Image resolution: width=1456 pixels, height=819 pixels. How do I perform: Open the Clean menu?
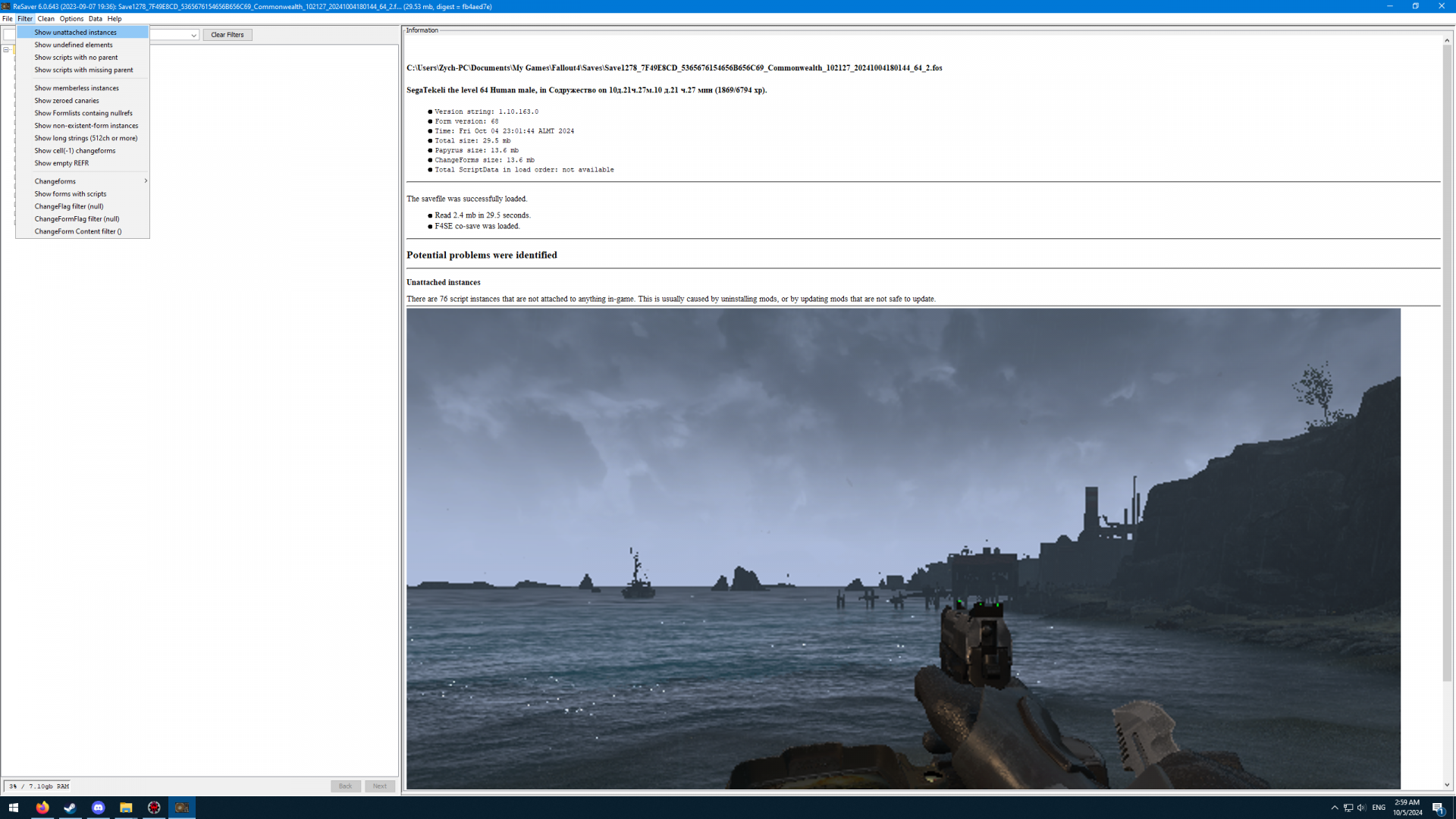click(x=45, y=19)
